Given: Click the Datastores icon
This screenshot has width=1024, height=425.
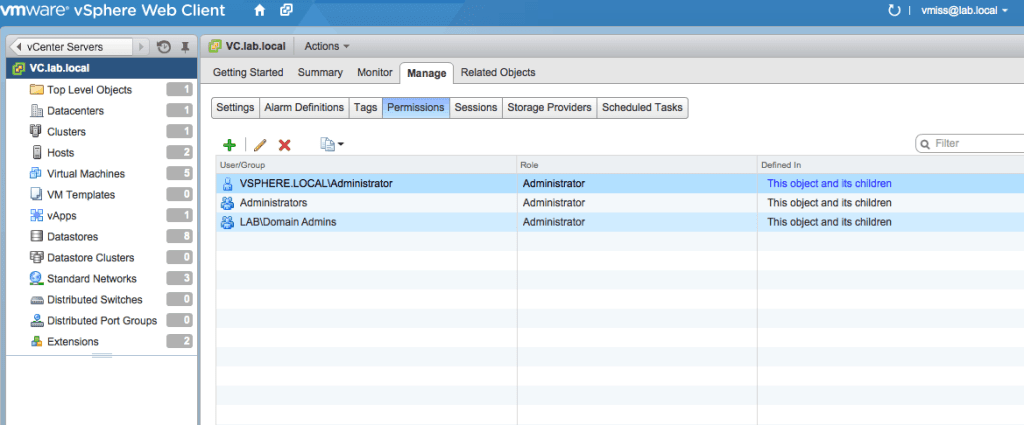Looking at the screenshot, I should coord(37,236).
